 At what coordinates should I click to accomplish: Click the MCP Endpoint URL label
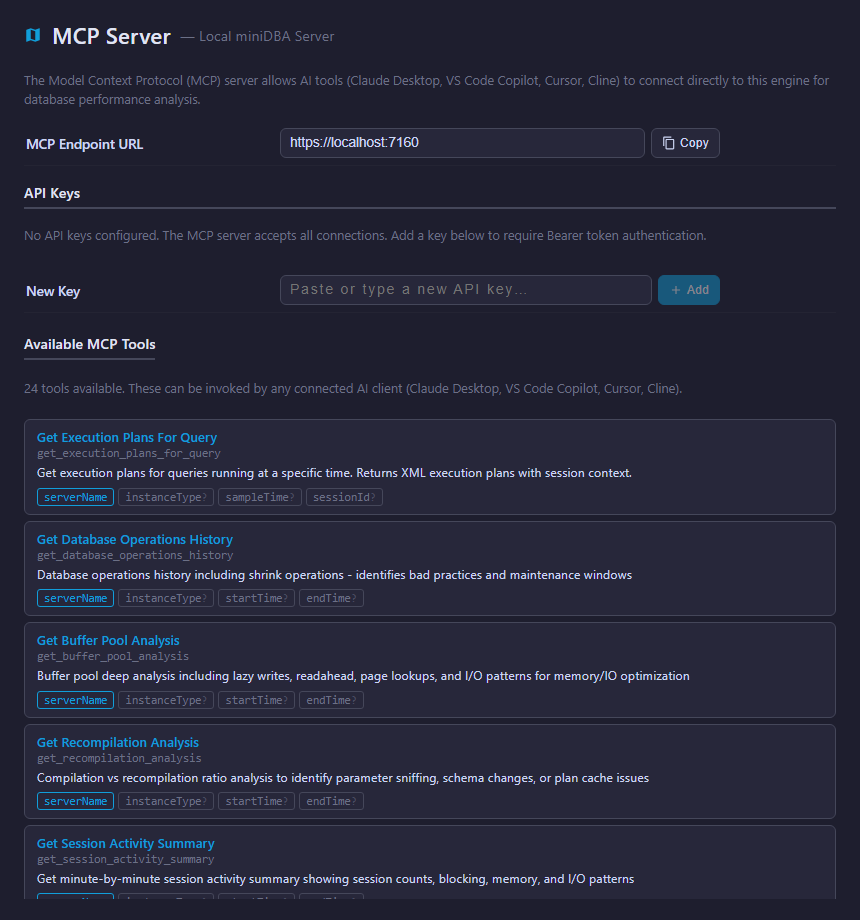(84, 144)
